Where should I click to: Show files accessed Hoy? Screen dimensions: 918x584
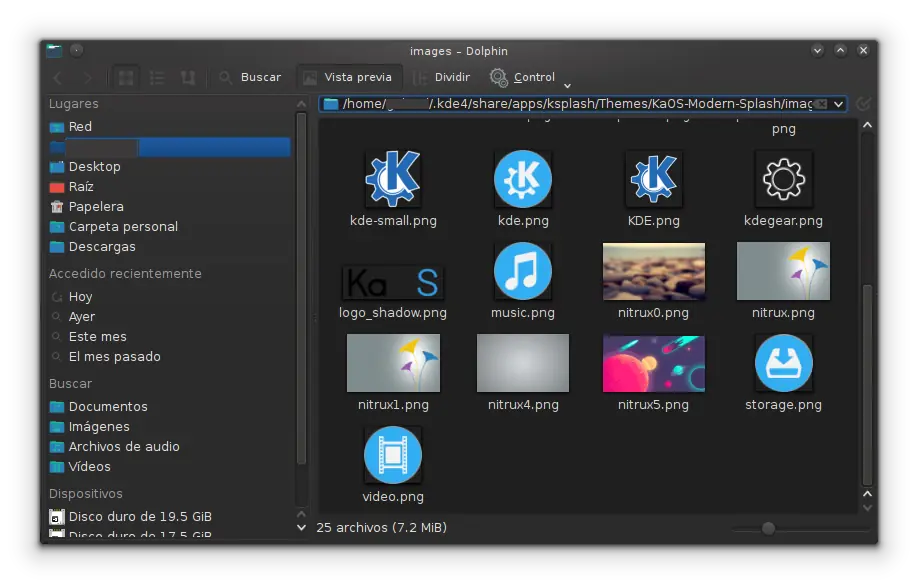170,297
